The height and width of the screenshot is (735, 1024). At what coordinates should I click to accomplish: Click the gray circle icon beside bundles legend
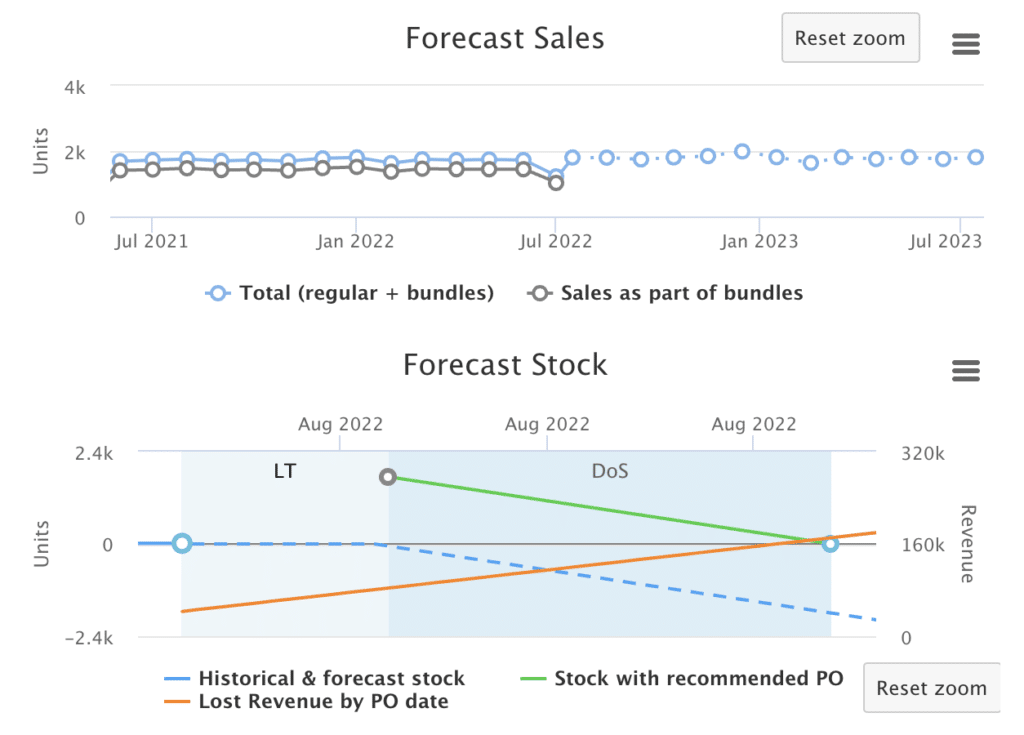click(540, 293)
